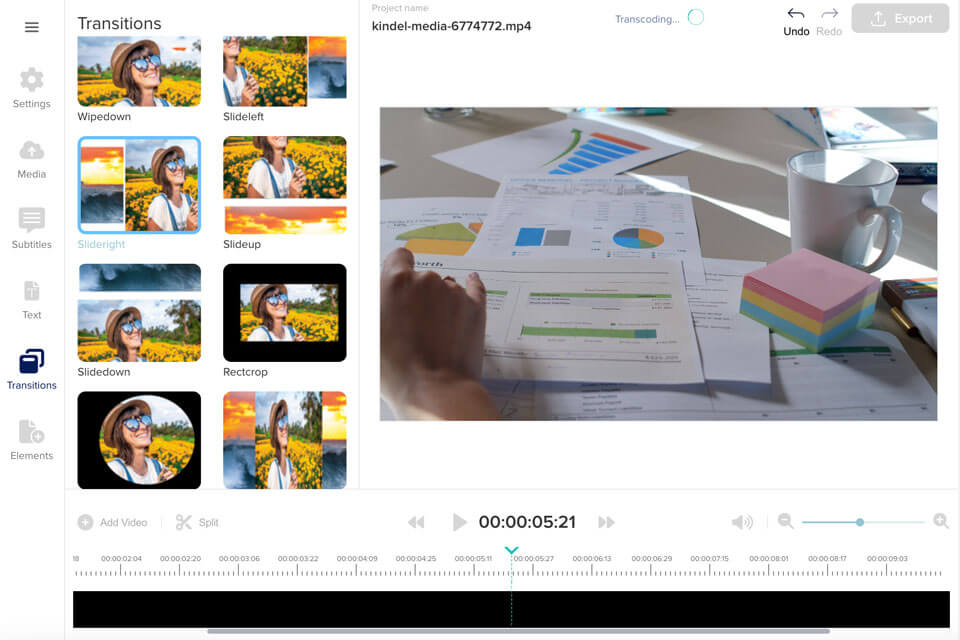Click timeline ruler mark 00:00:03:22

click(x=298, y=559)
